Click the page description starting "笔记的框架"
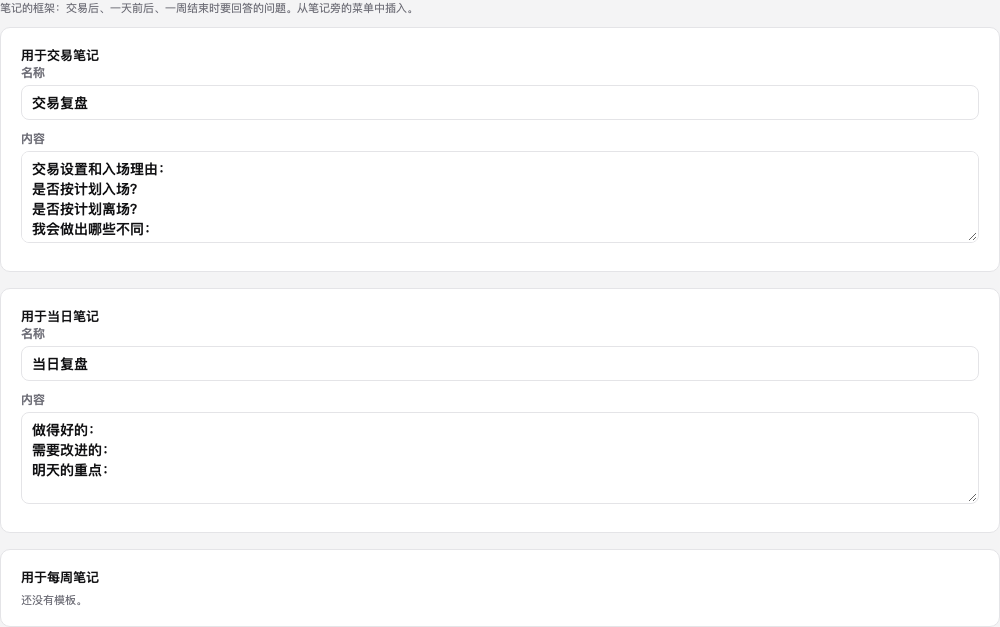1000x627 pixels. (207, 8)
